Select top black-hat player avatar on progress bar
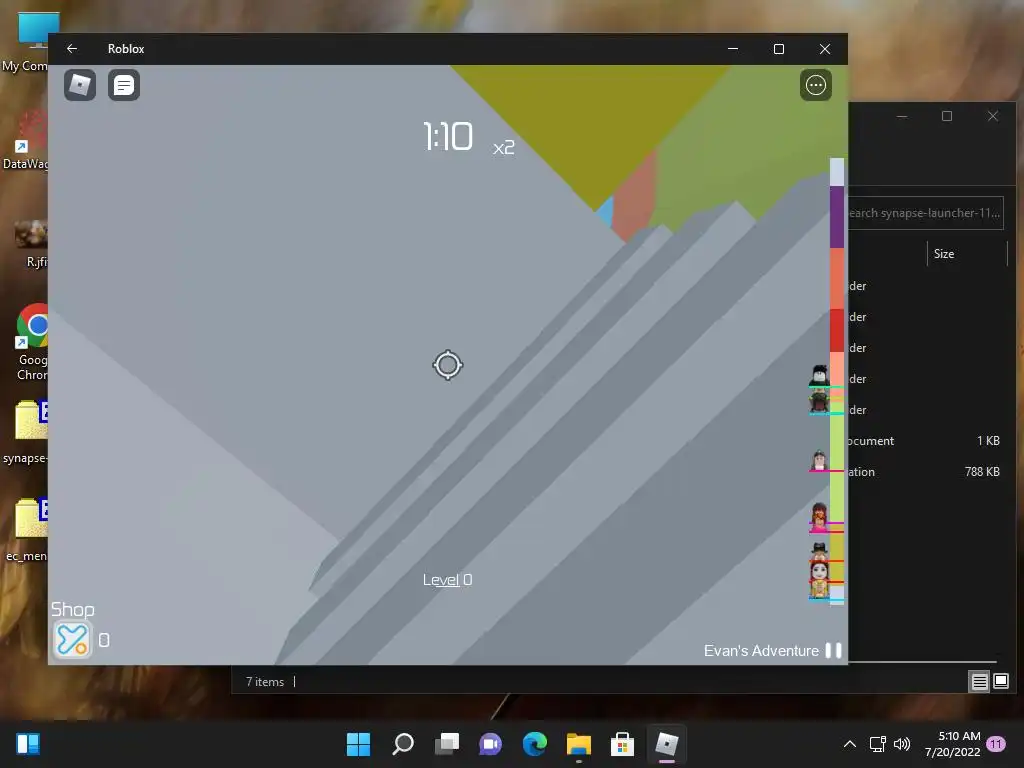Image resolution: width=1024 pixels, height=768 pixels. point(819,376)
